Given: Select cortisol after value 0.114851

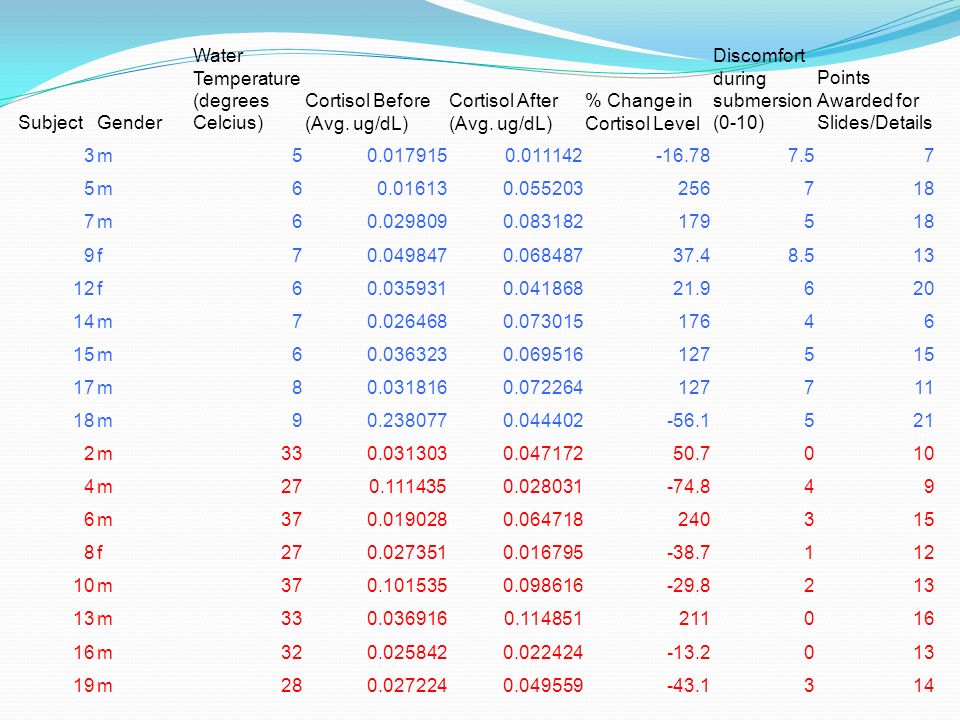Looking at the screenshot, I should (x=544, y=619).
